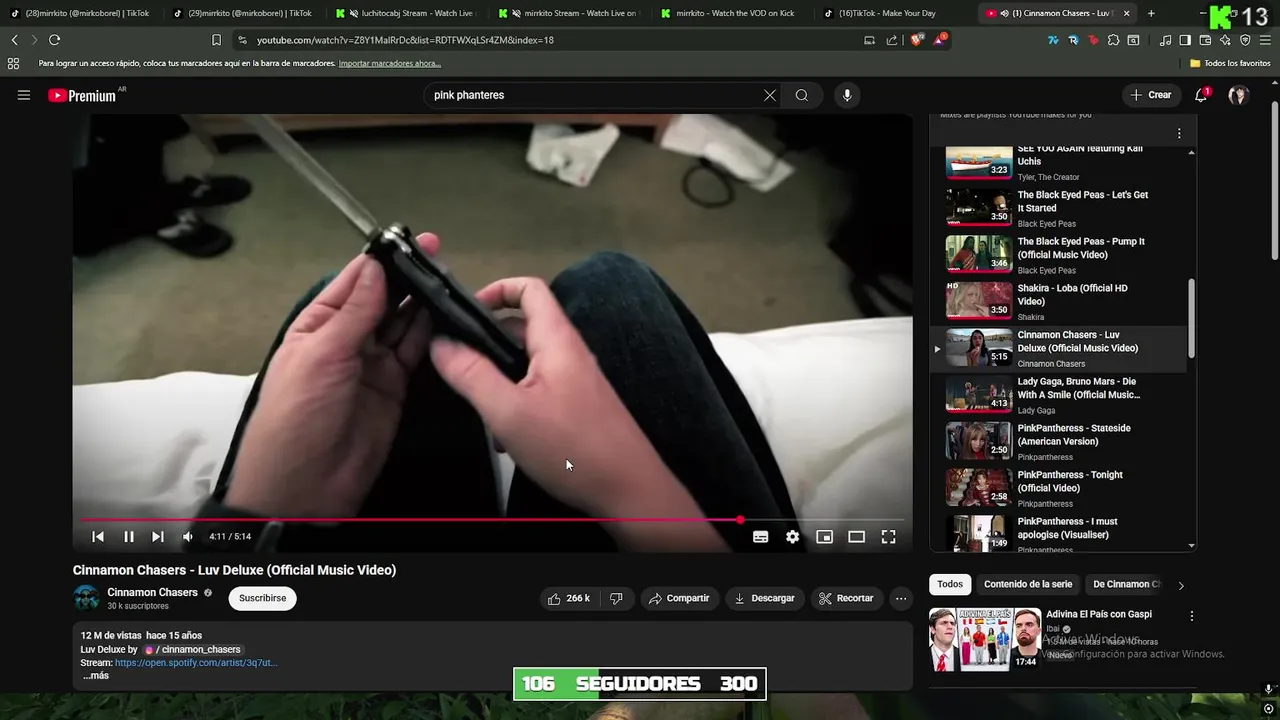Play Lady Gaga Die With A Smile
This screenshot has height=720, width=1280.
(x=1060, y=395)
